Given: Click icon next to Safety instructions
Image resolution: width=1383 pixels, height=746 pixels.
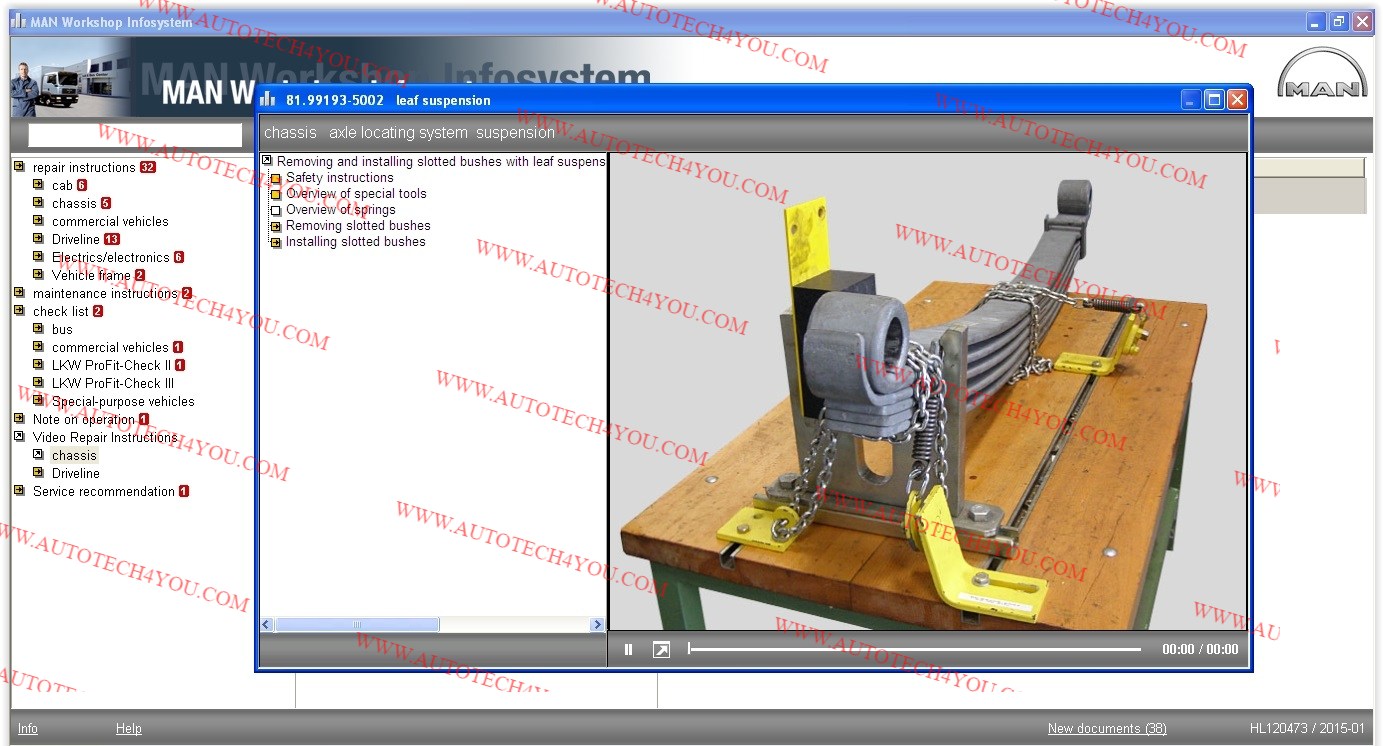Looking at the screenshot, I should pos(276,178).
